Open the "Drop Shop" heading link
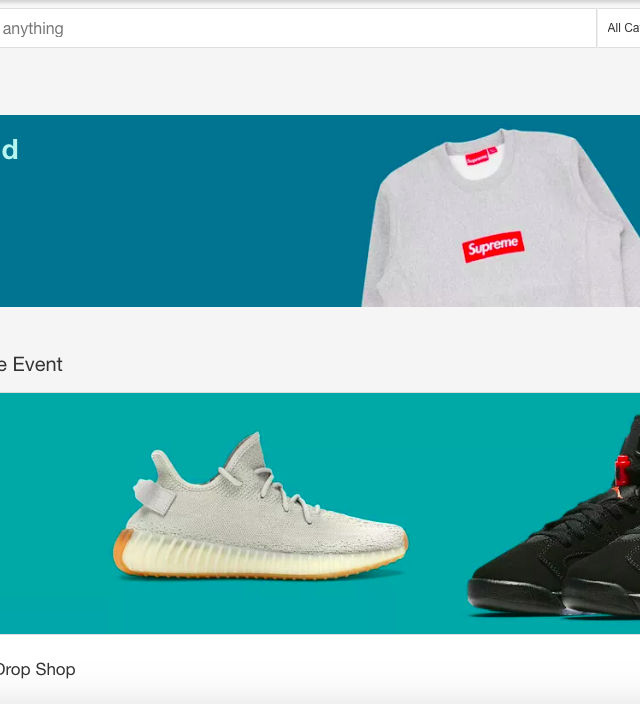The height and width of the screenshot is (704, 640). tap(37, 669)
